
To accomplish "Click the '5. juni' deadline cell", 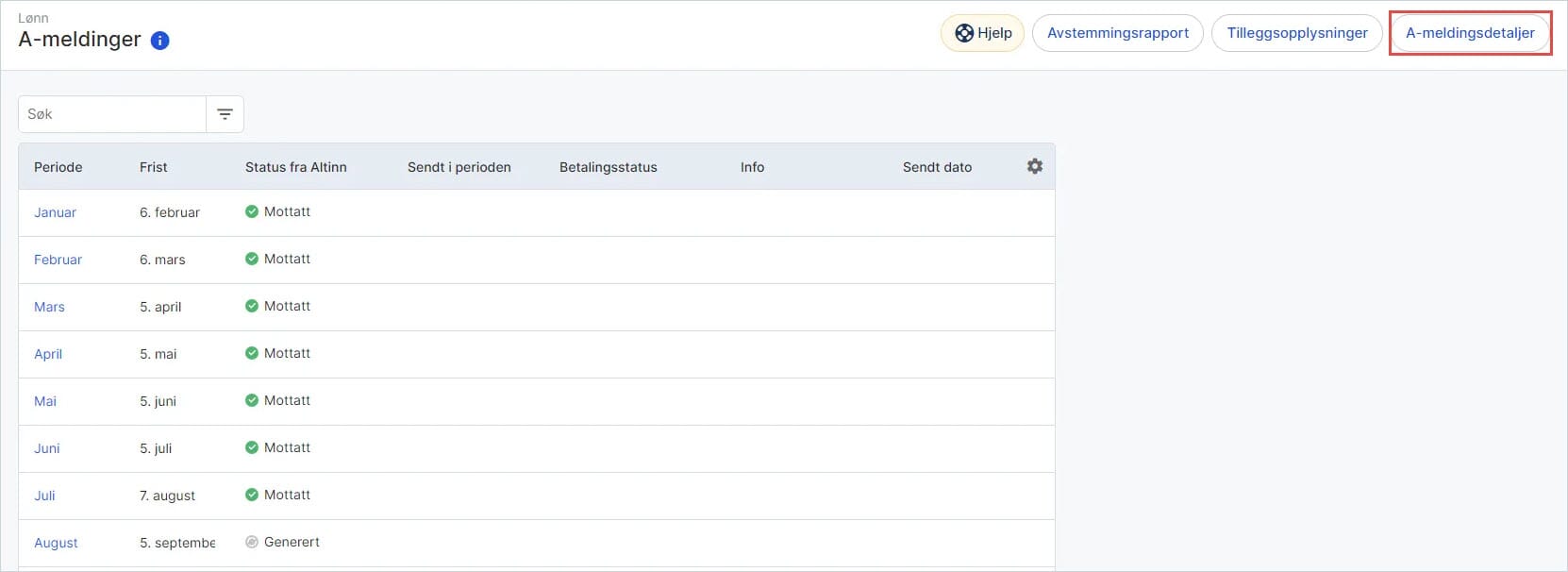I will coord(158,401).
